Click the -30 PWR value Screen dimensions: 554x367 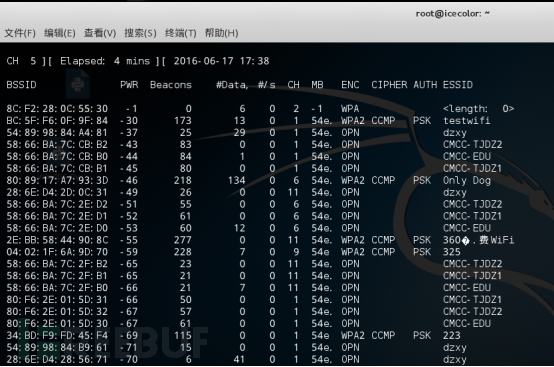tap(129, 120)
